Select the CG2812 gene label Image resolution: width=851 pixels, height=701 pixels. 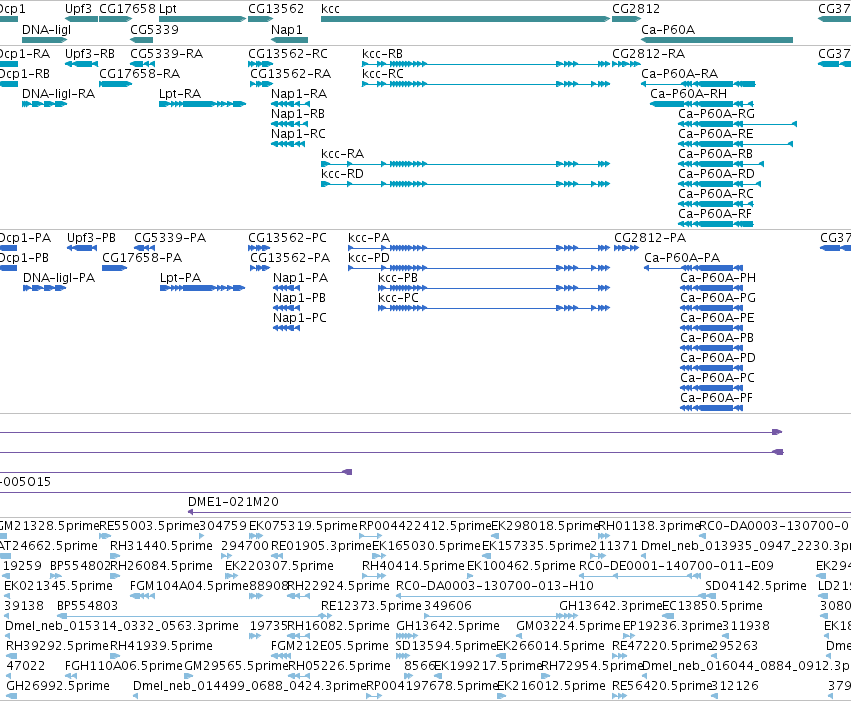[636, 9]
